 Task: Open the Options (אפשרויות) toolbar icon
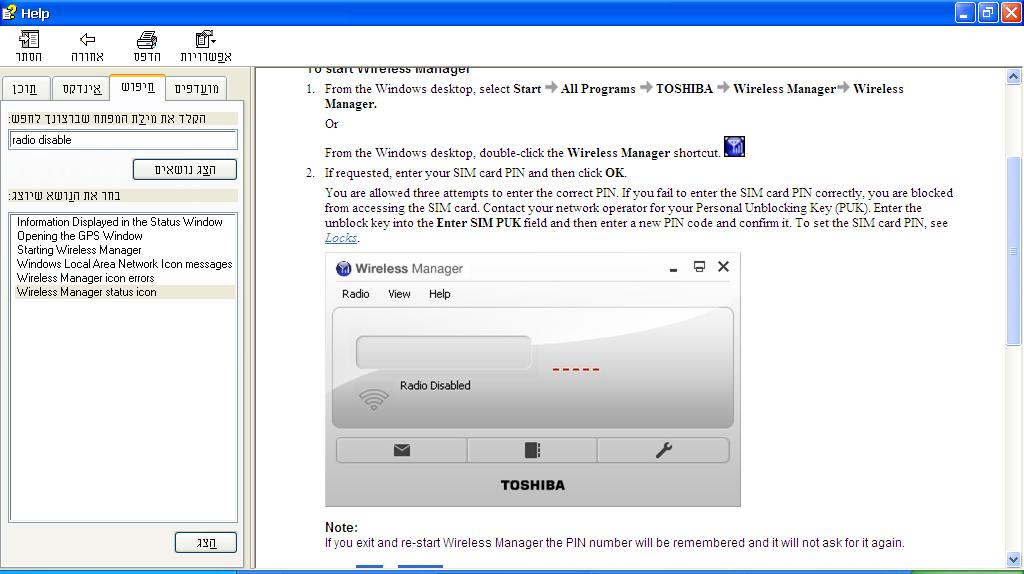[206, 39]
